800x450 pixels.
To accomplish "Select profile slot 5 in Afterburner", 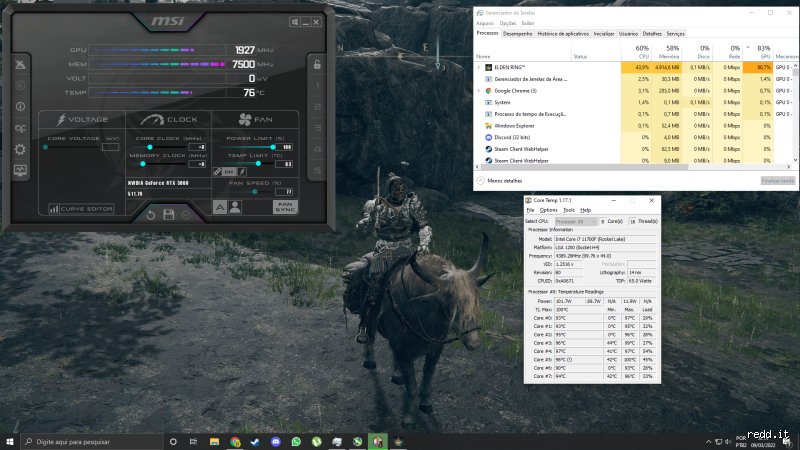I will (x=317, y=170).
